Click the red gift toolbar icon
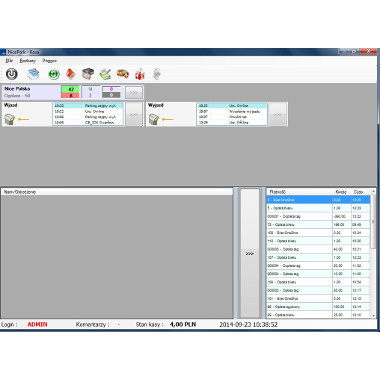 (x=140, y=74)
